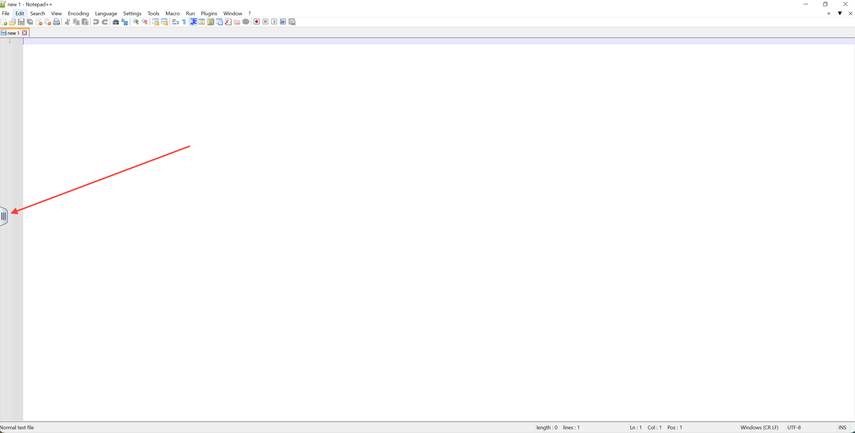Screen dimensions: 855x433
Task: Click the Save file toolbar icon
Action: (x=21, y=22)
